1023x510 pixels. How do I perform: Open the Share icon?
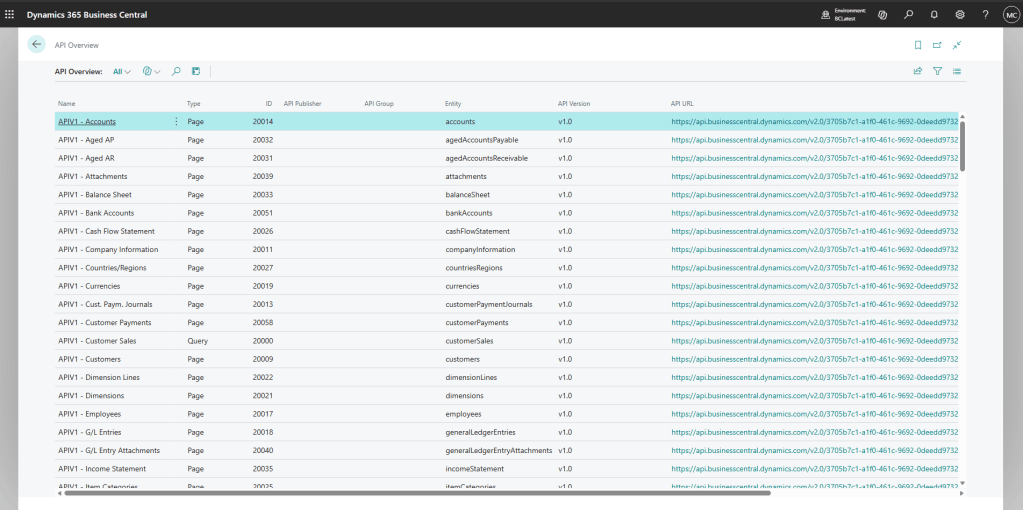coord(918,72)
